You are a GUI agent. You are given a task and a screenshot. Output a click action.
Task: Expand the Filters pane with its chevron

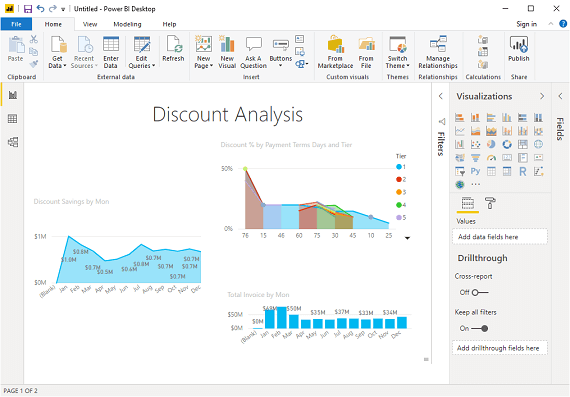point(441,96)
